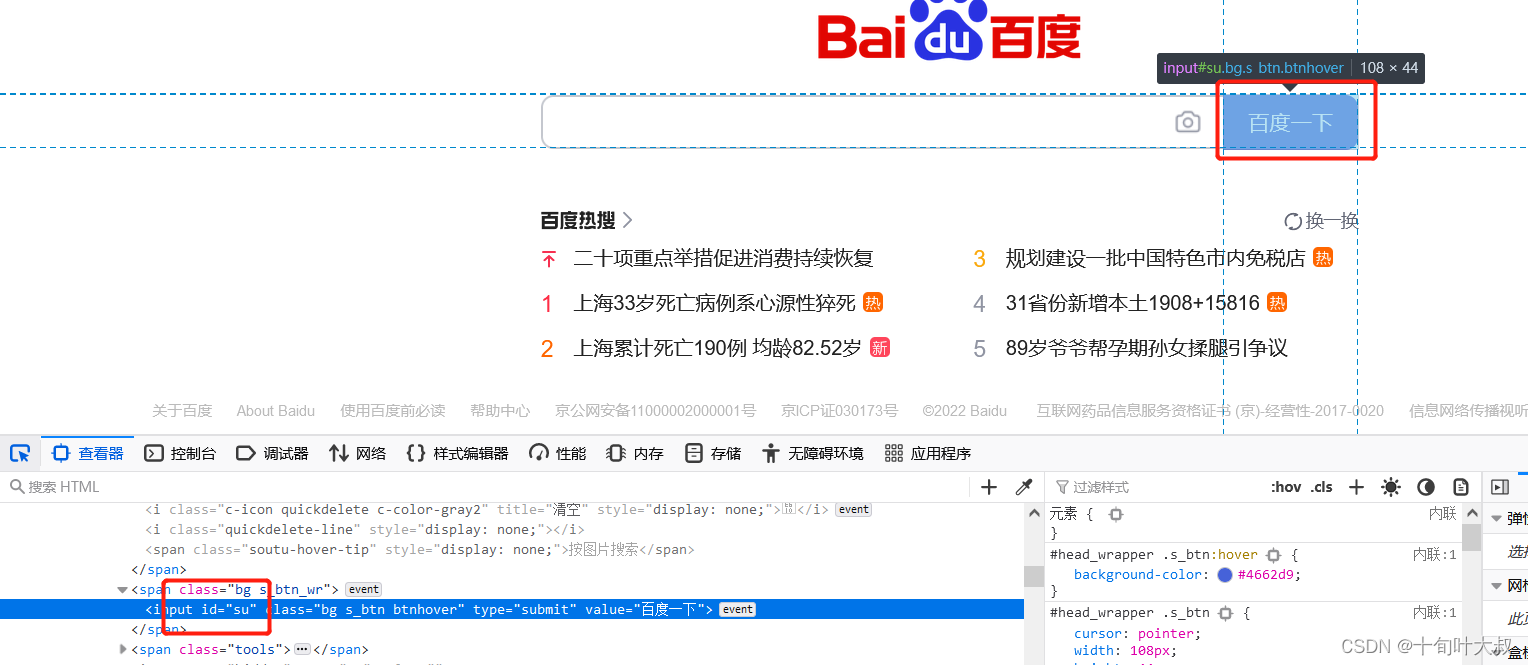
Task: Expand the span class tools node
Action: [x=123, y=650]
